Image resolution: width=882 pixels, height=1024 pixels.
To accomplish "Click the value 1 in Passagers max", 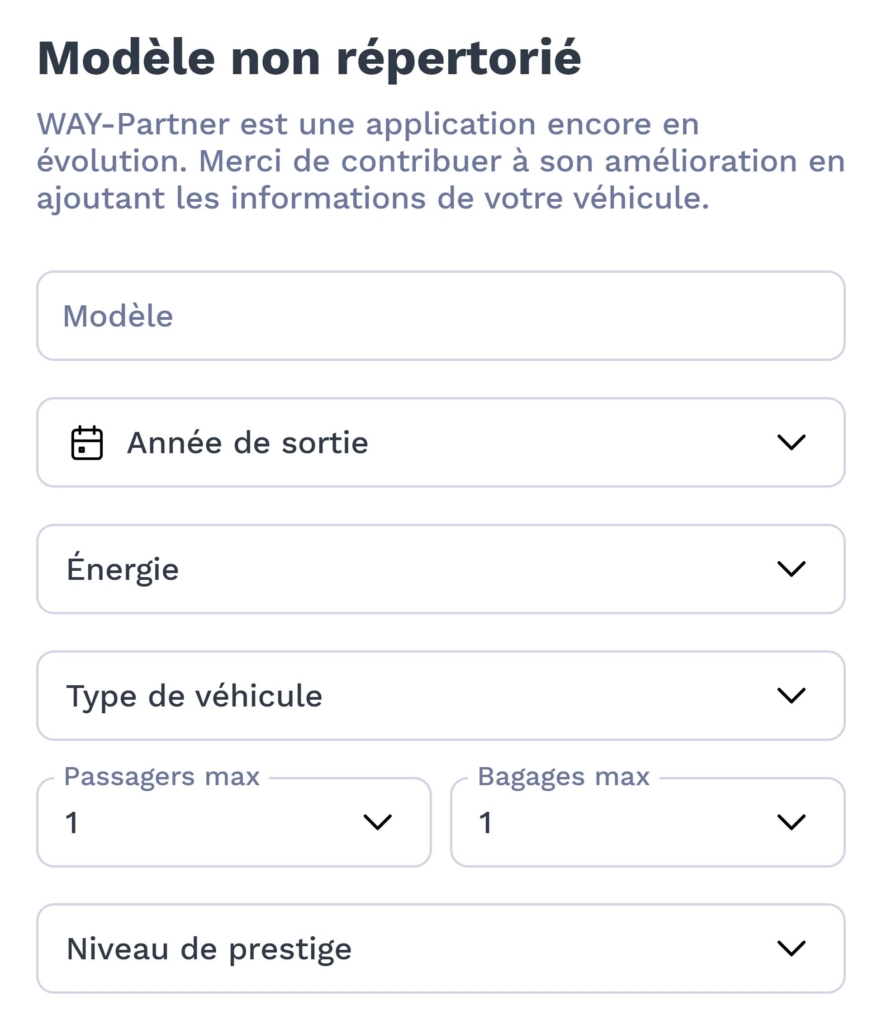I will [x=72, y=824].
